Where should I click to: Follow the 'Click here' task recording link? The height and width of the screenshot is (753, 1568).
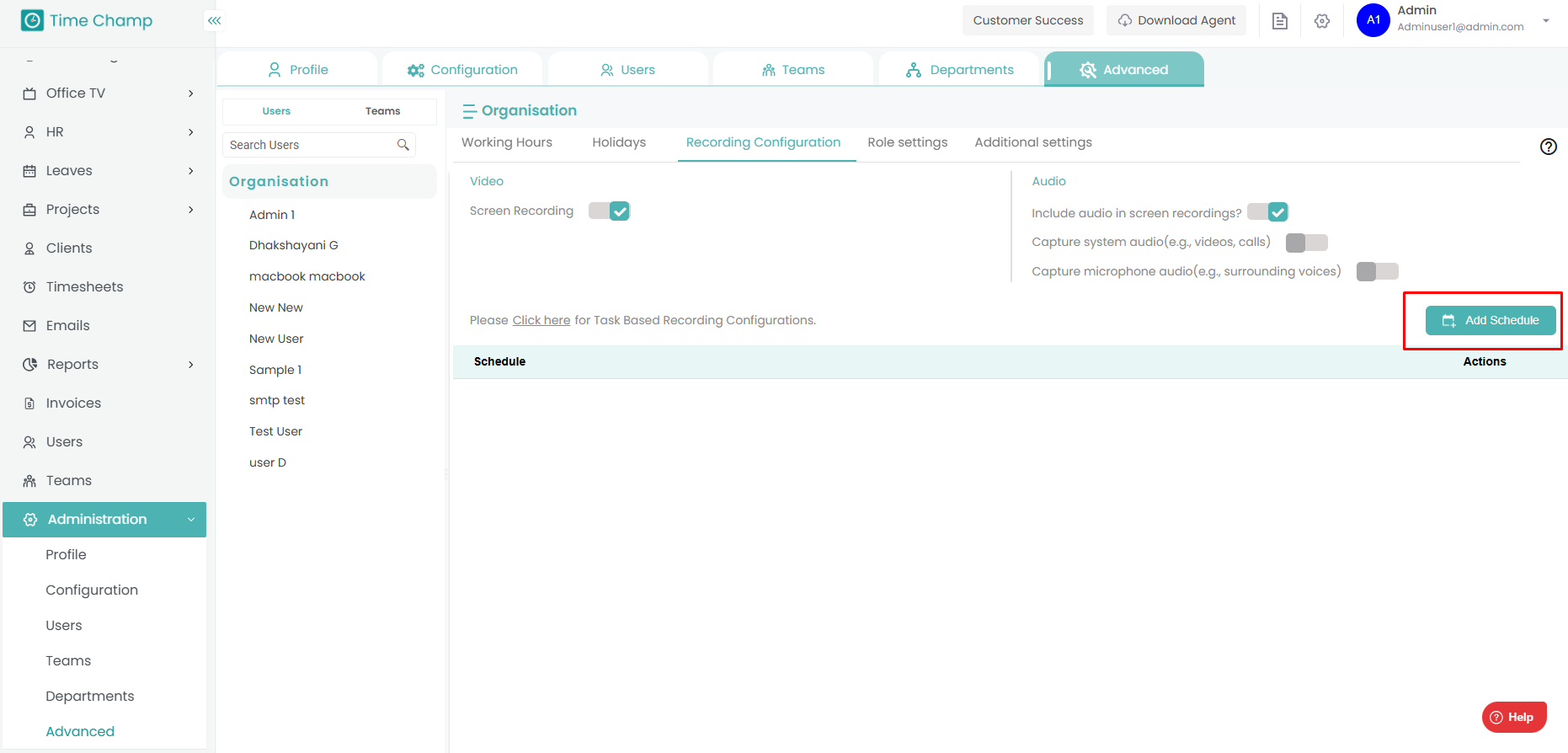541,320
